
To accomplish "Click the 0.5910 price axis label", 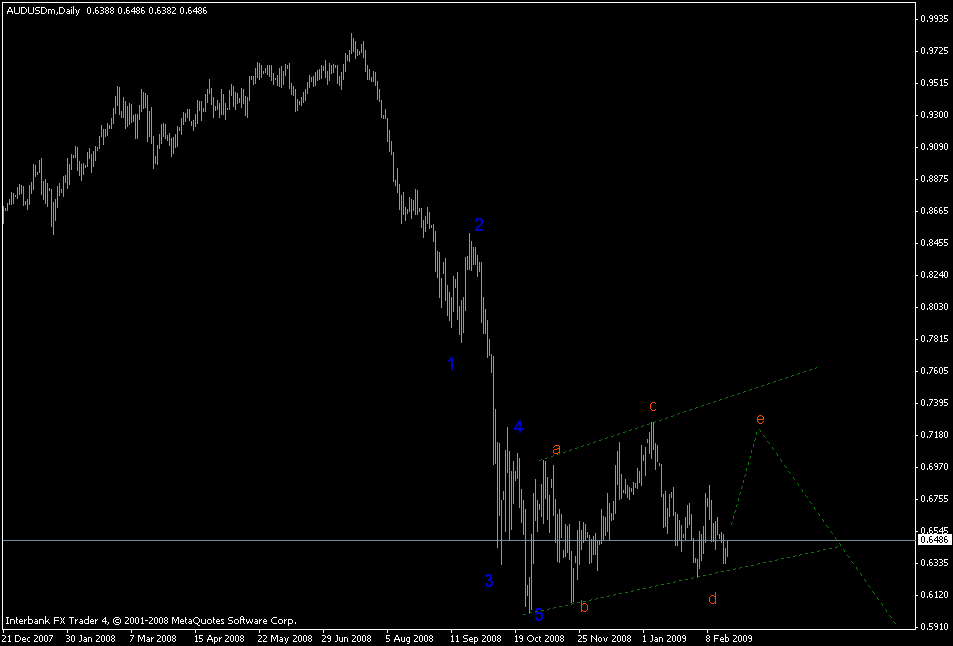I will [932, 627].
